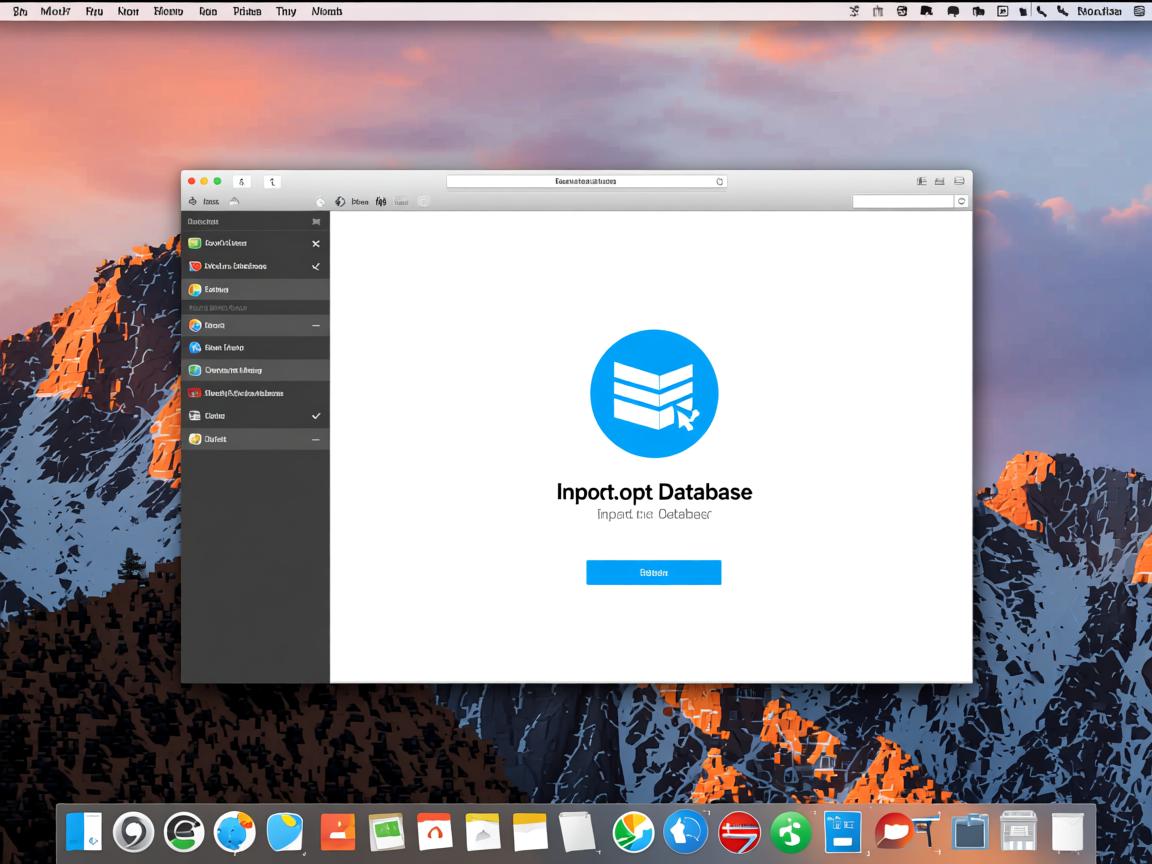Open the "Tiny" menu in the menu bar
Screen dimensions: 1152x864
(285, 11)
